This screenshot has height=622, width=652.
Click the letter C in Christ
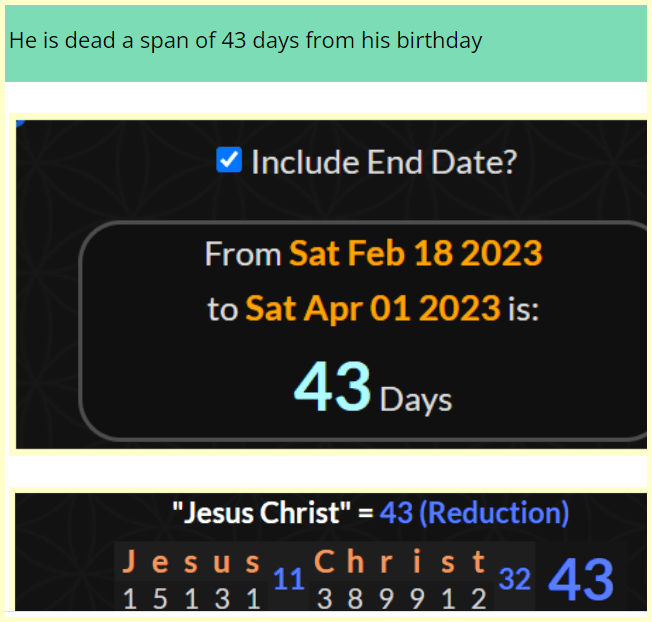pyautogui.click(x=326, y=564)
